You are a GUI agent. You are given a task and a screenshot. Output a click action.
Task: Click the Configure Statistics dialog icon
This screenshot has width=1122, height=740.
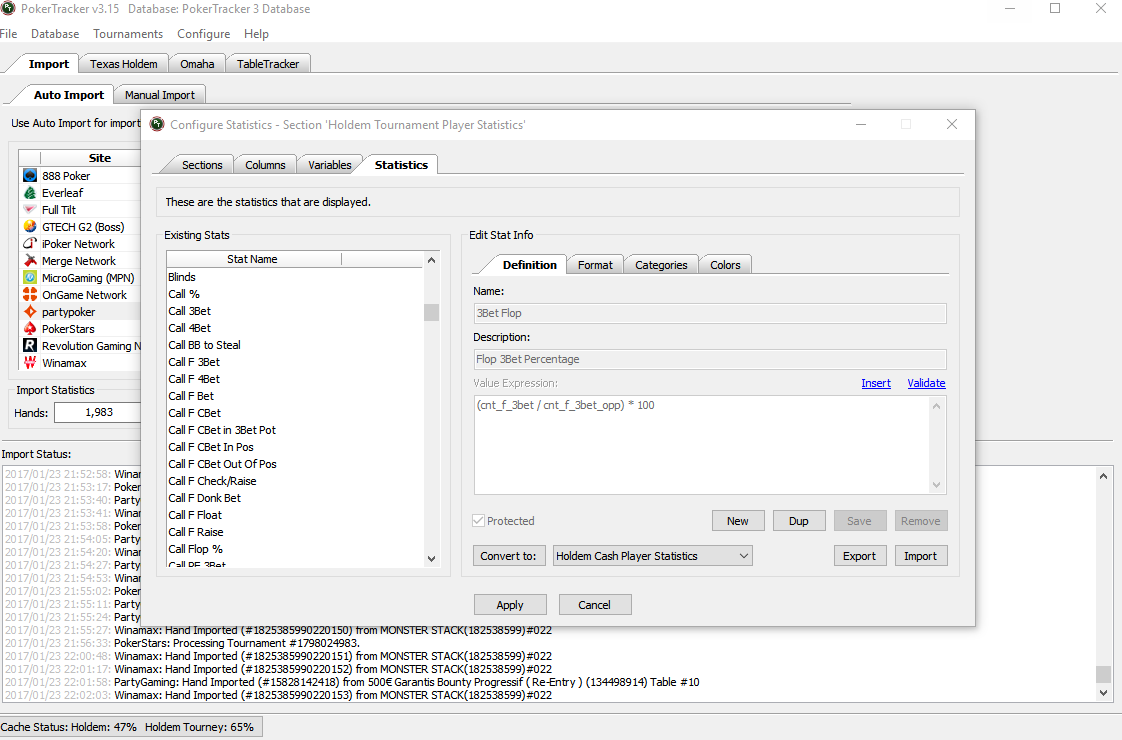157,125
